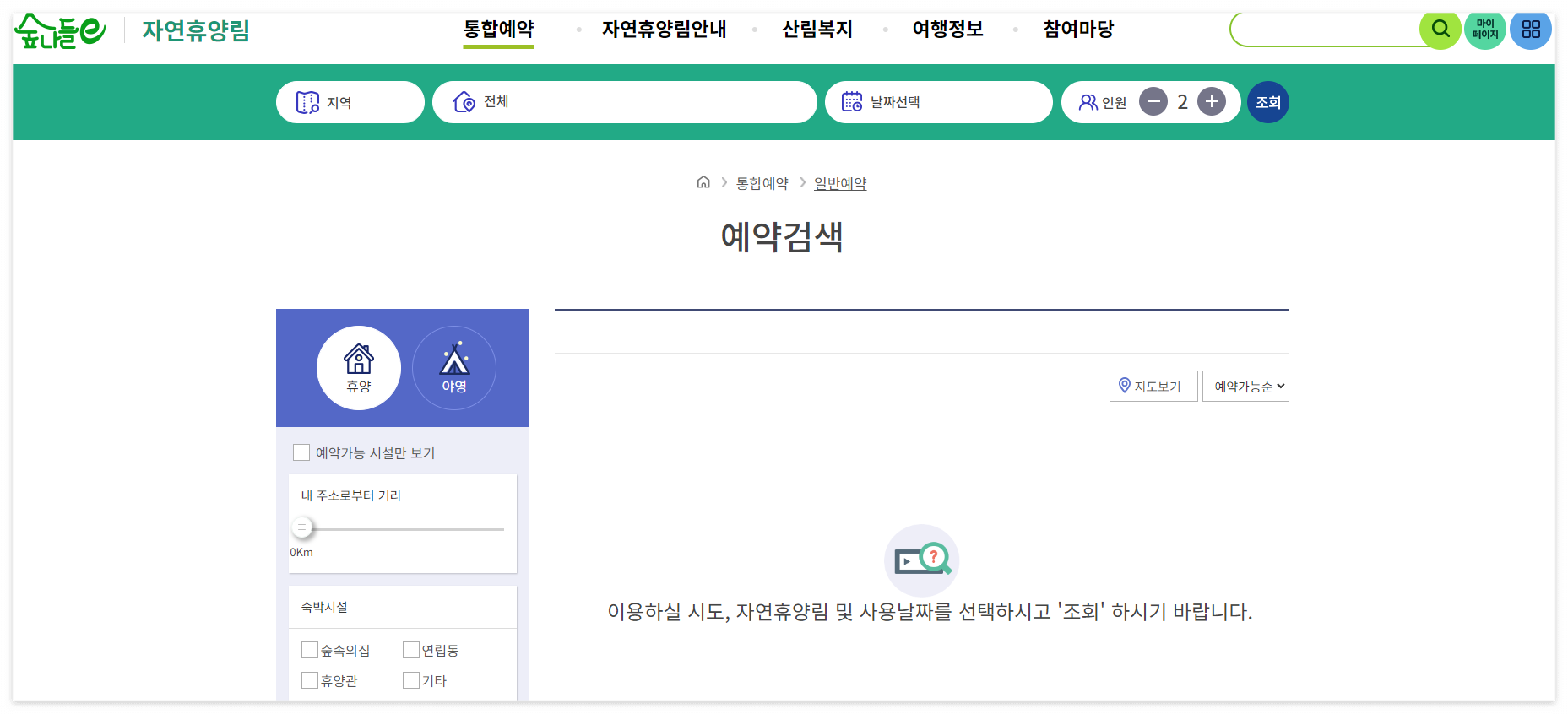Select the 야영 camping type icon

click(454, 368)
